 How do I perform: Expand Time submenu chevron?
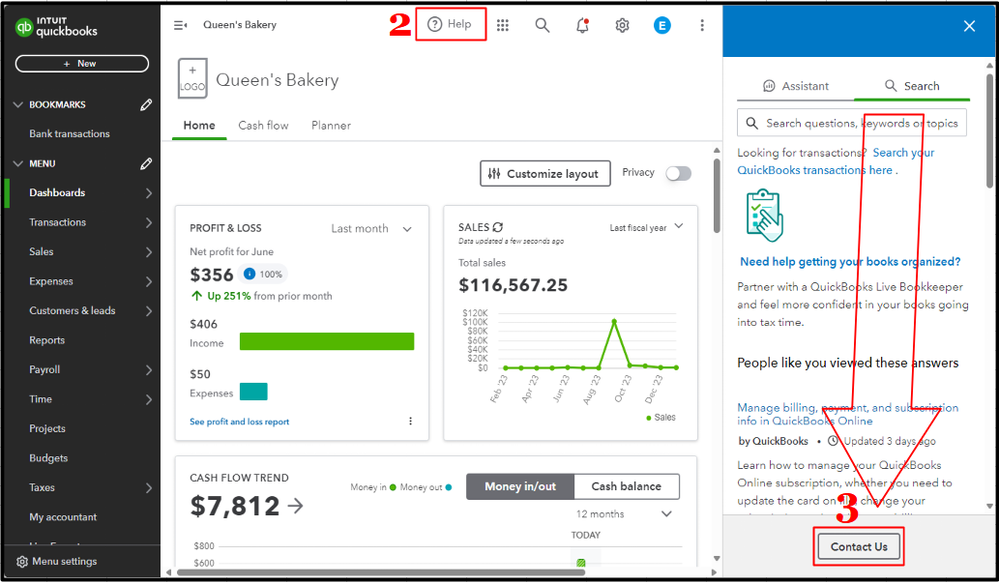point(148,400)
